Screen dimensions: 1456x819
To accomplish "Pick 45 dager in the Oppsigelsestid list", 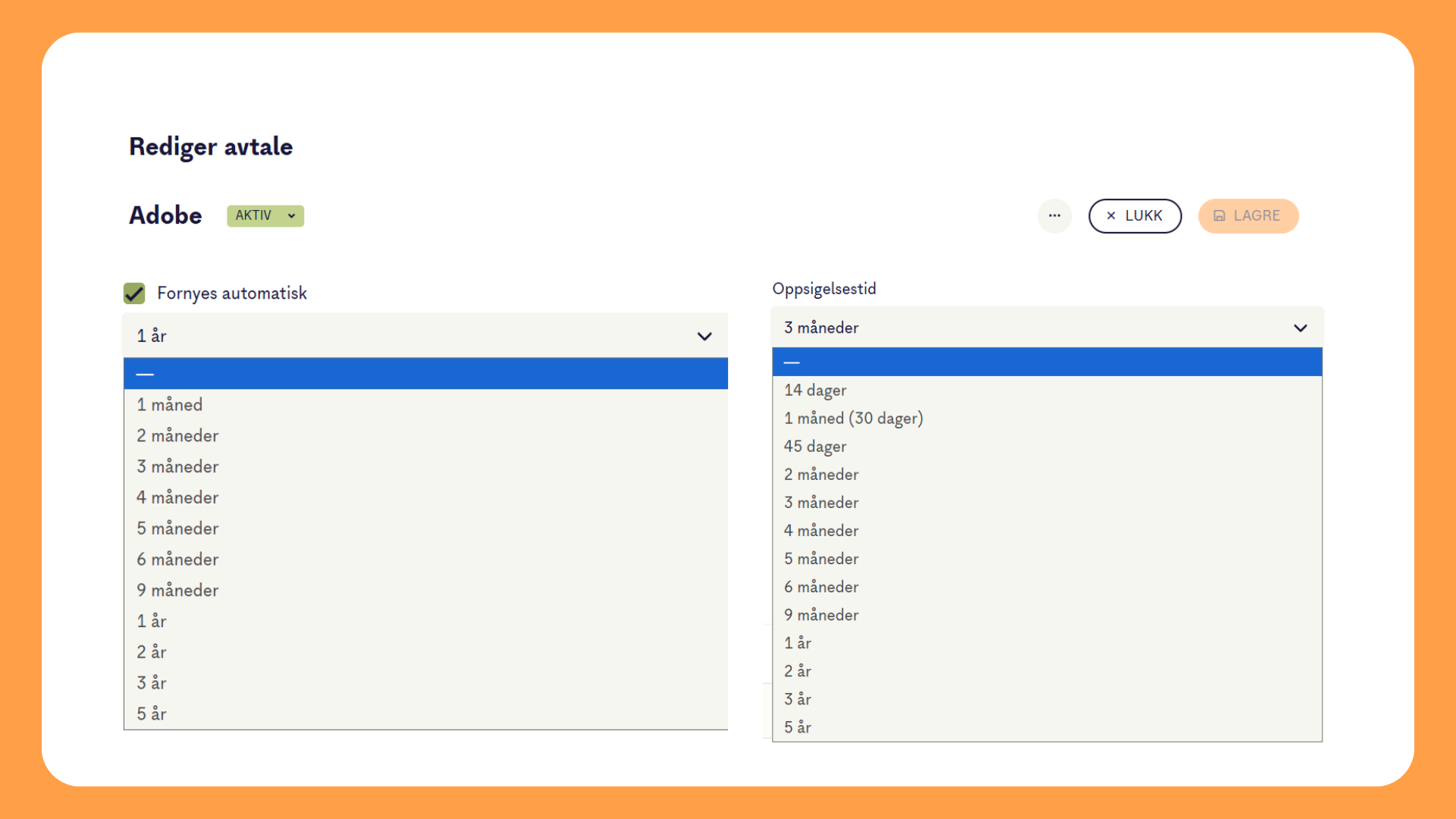I will (815, 447).
